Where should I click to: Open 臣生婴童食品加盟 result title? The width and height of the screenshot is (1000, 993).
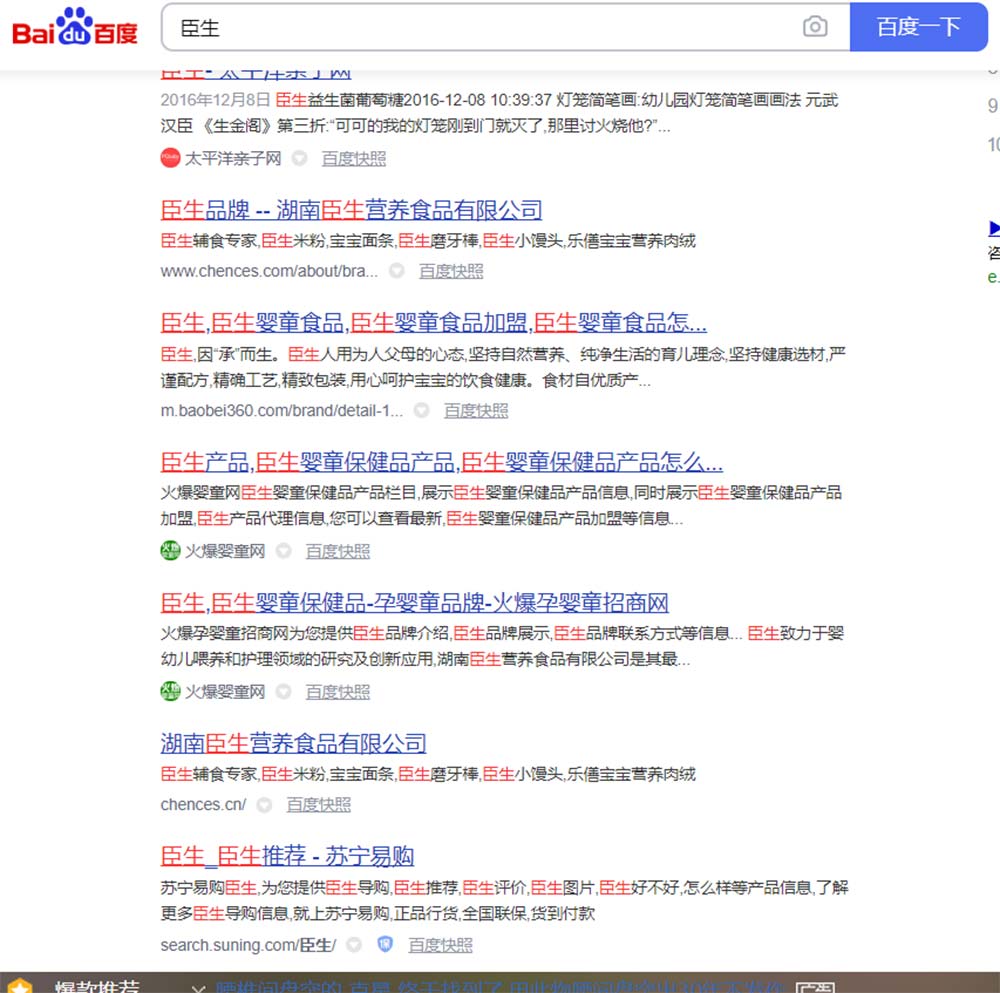click(x=434, y=323)
